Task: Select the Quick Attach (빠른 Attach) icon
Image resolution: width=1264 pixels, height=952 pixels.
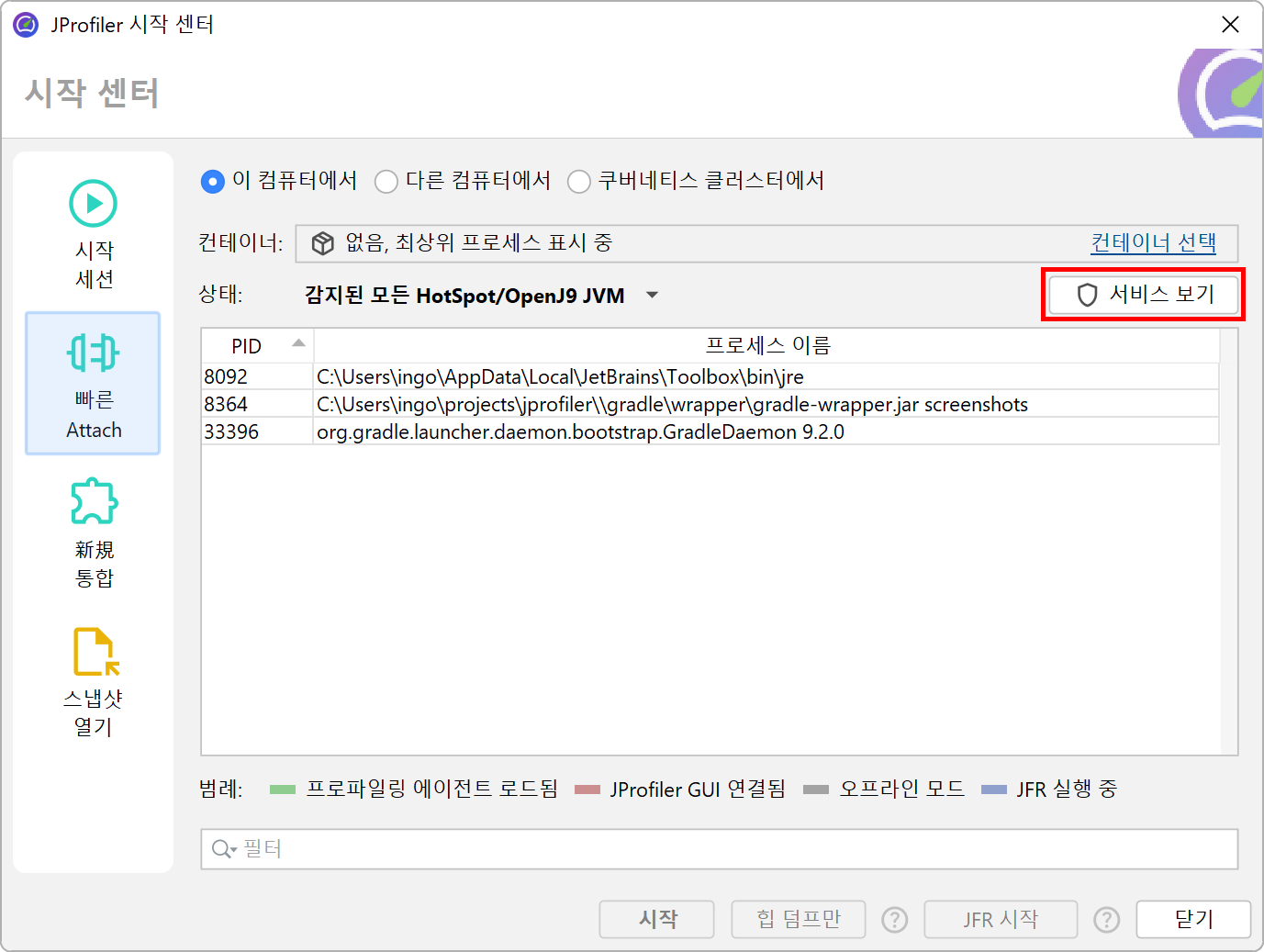Action: pos(93,353)
